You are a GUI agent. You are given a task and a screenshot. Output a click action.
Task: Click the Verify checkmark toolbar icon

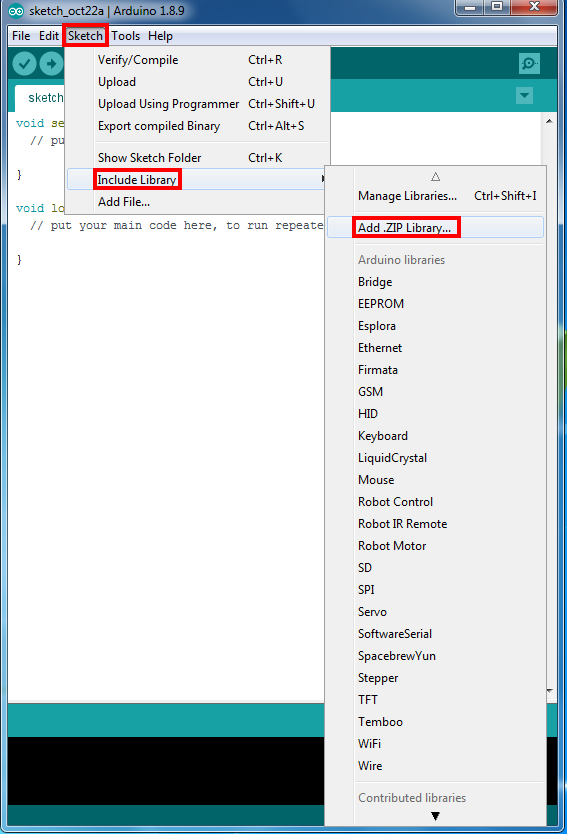click(24, 64)
